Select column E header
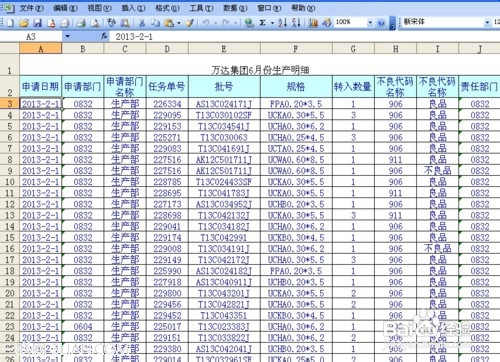500x362 pixels. click(224, 49)
